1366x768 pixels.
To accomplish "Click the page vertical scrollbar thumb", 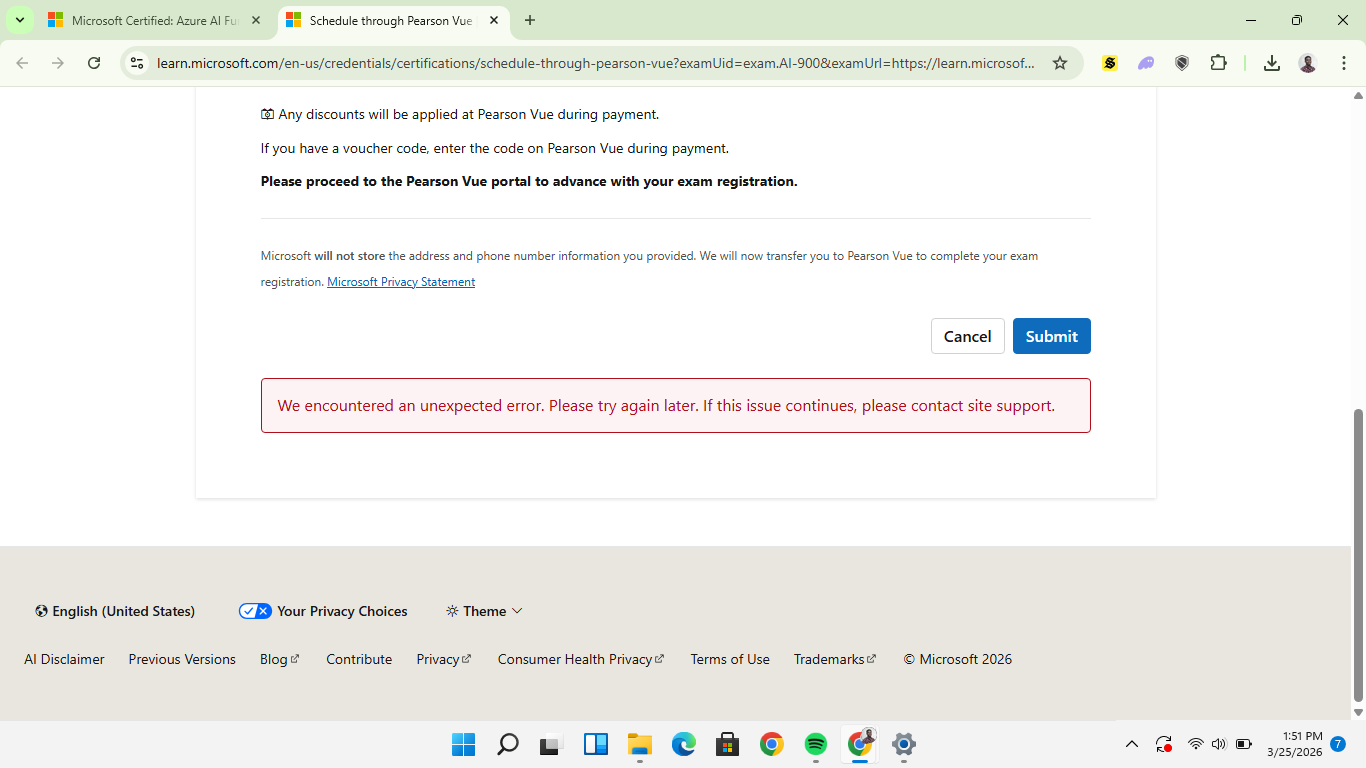I will [x=1358, y=555].
